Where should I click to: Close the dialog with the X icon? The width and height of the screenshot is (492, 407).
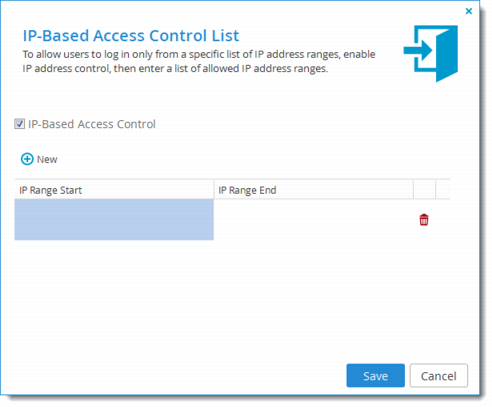coord(469,11)
